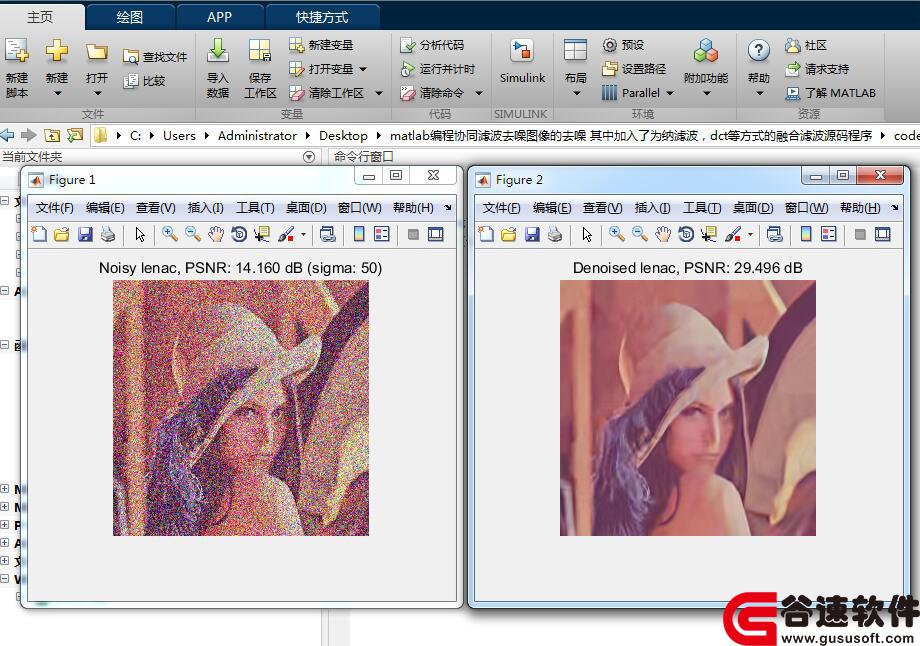Click the yellow plus New icon
Screen dimensions: 920x646
[57, 50]
